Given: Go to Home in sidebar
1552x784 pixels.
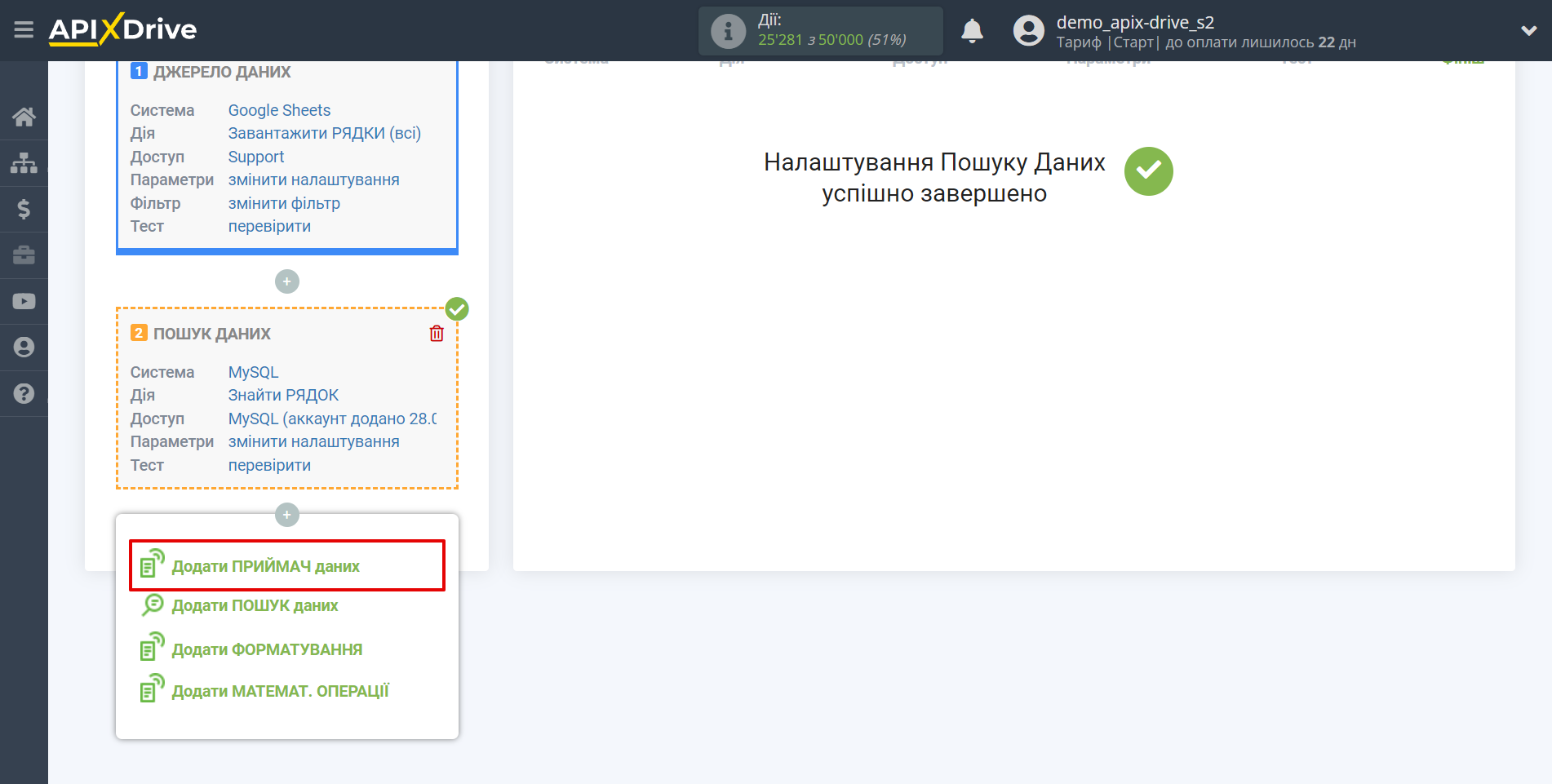Looking at the screenshot, I should tap(24, 117).
